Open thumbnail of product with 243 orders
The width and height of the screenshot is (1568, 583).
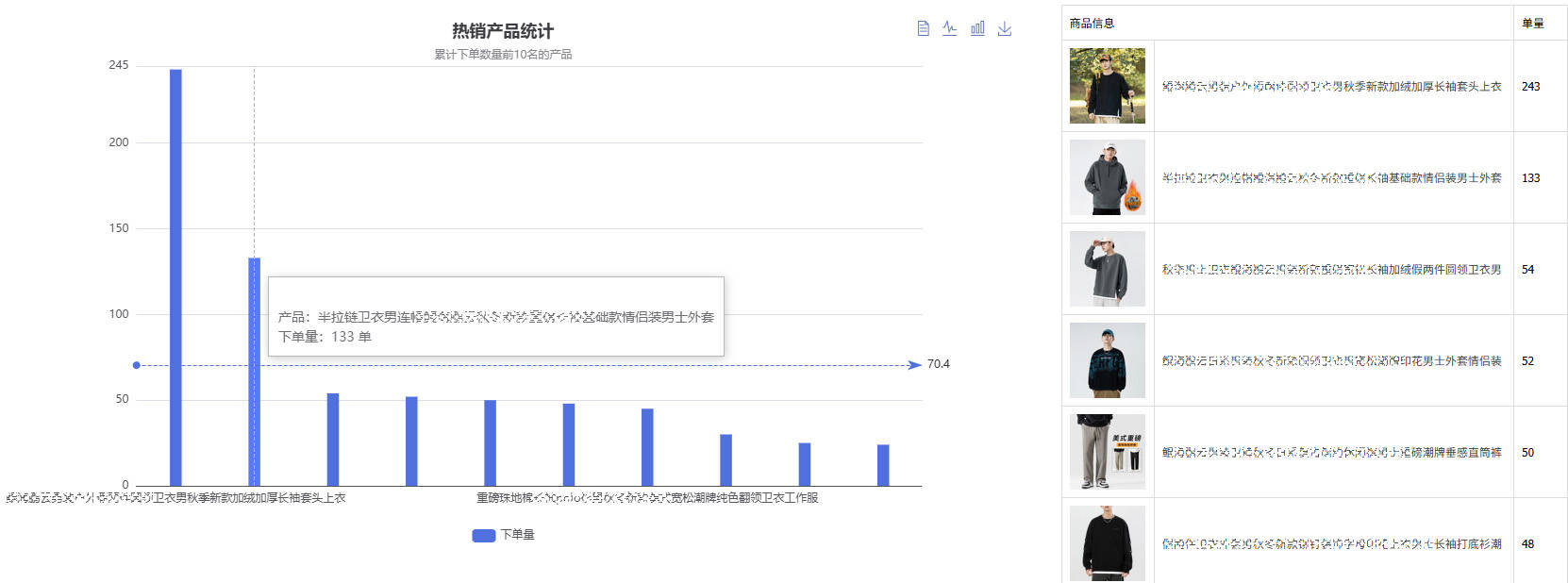[x=1107, y=86]
